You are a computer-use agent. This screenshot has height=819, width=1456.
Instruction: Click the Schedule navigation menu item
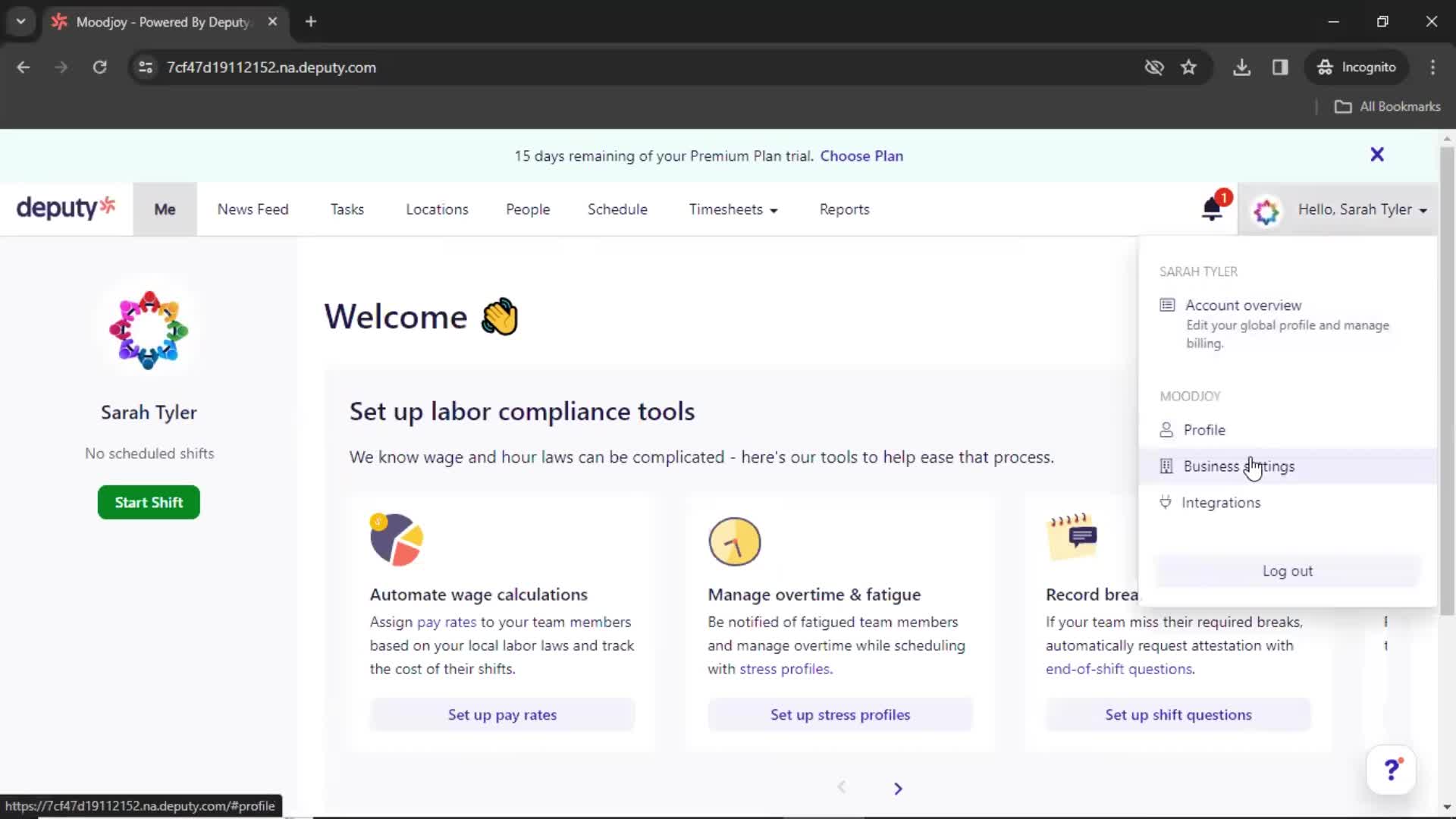click(x=618, y=209)
